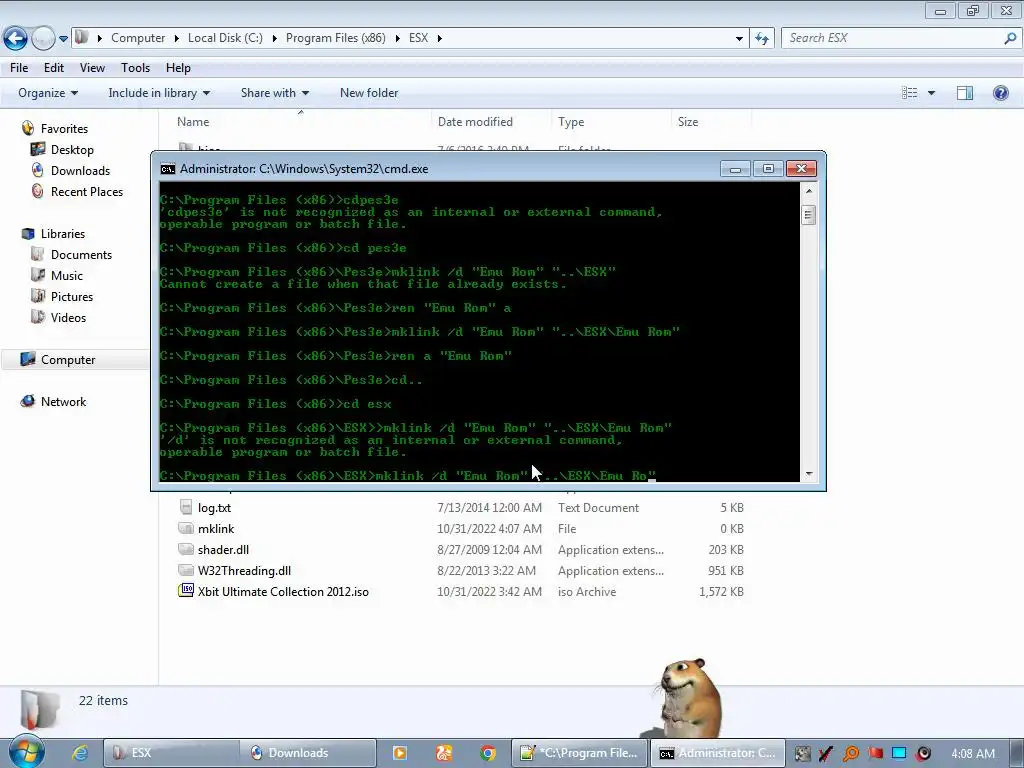Click the cmd window scrollbar thumb
1024x768 pixels.
(x=808, y=215)
